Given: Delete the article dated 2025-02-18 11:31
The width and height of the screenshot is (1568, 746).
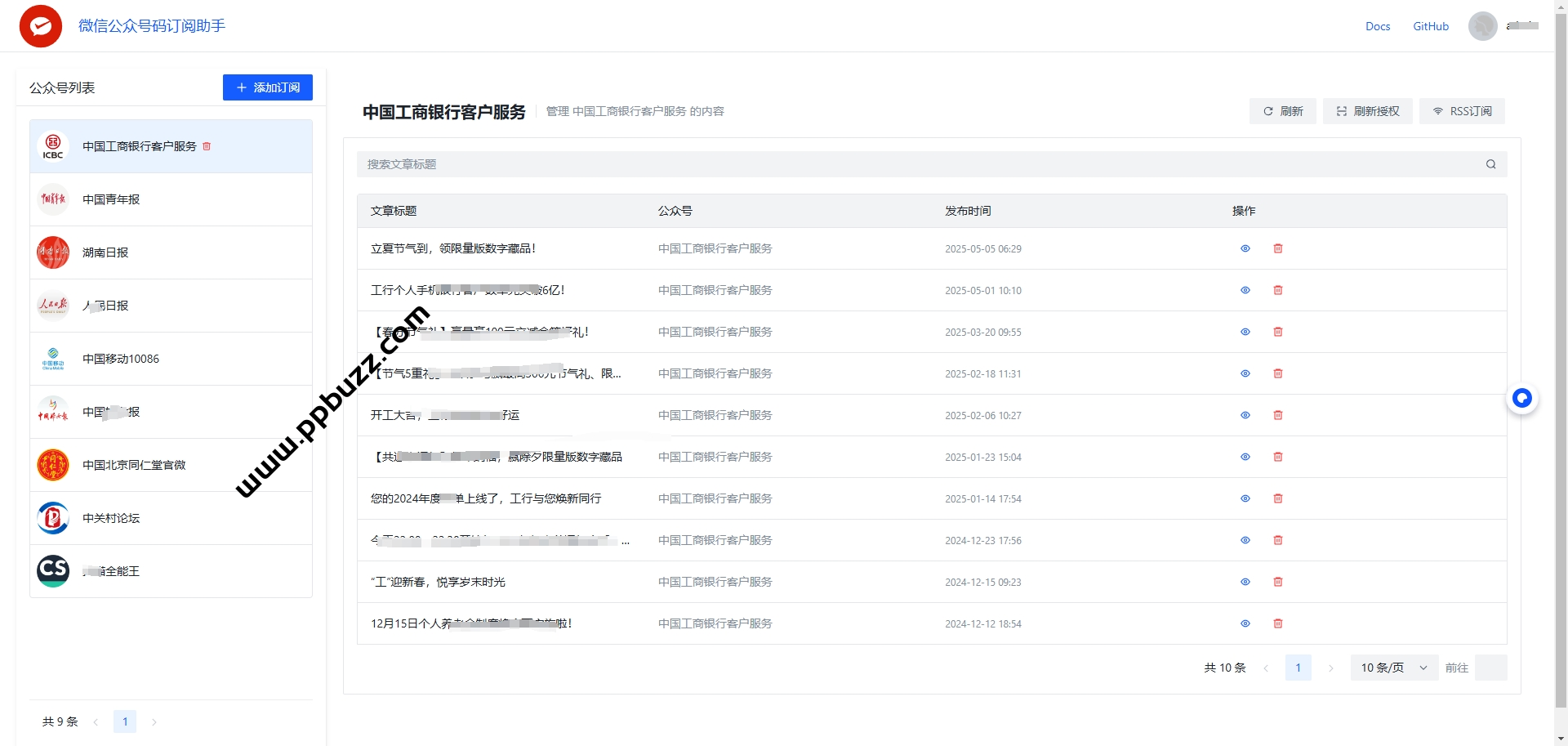Looking at the screenshot, I should [x=1278, y=373].
